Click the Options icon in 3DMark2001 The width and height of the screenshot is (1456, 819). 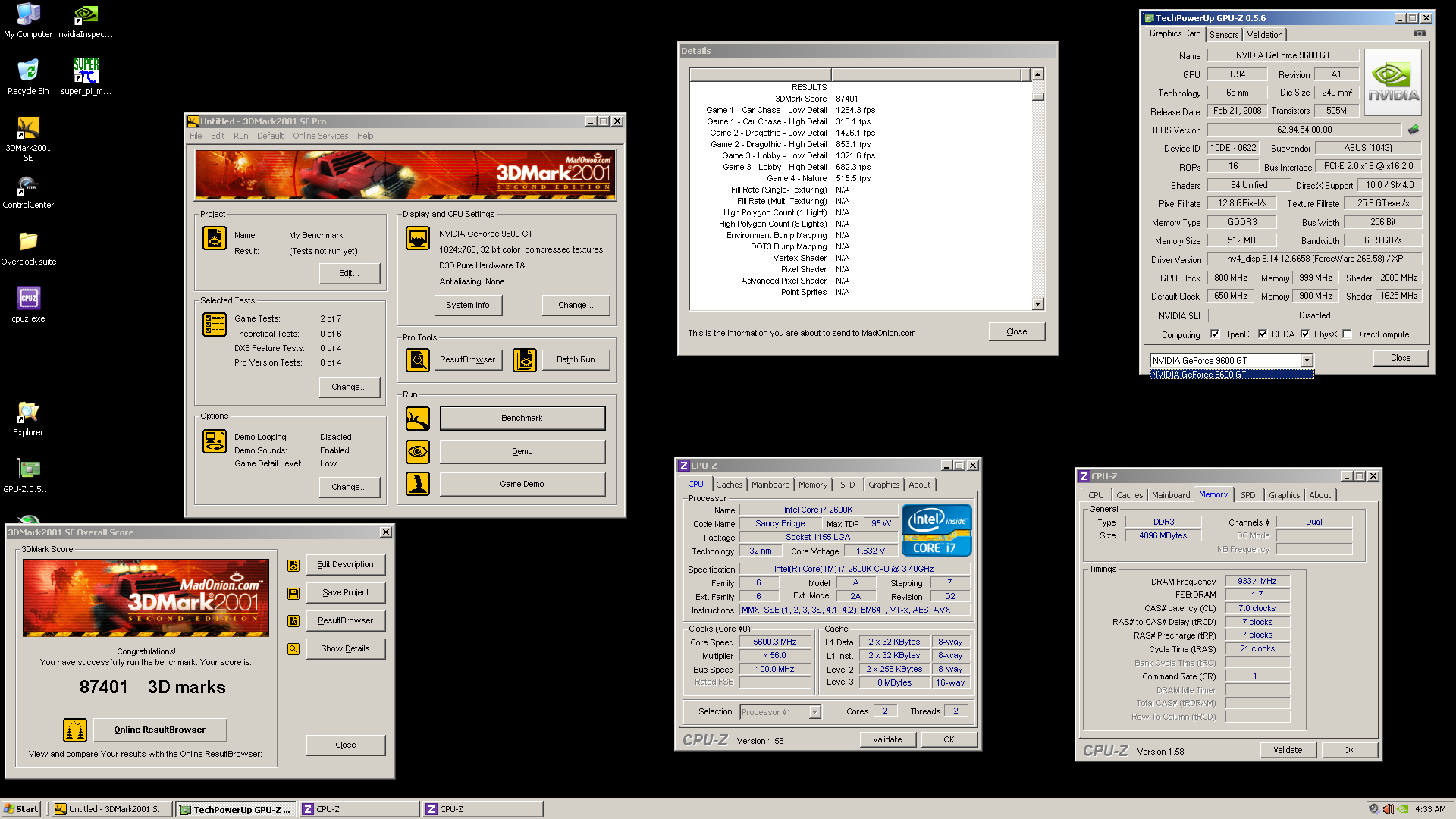[215, 441]
